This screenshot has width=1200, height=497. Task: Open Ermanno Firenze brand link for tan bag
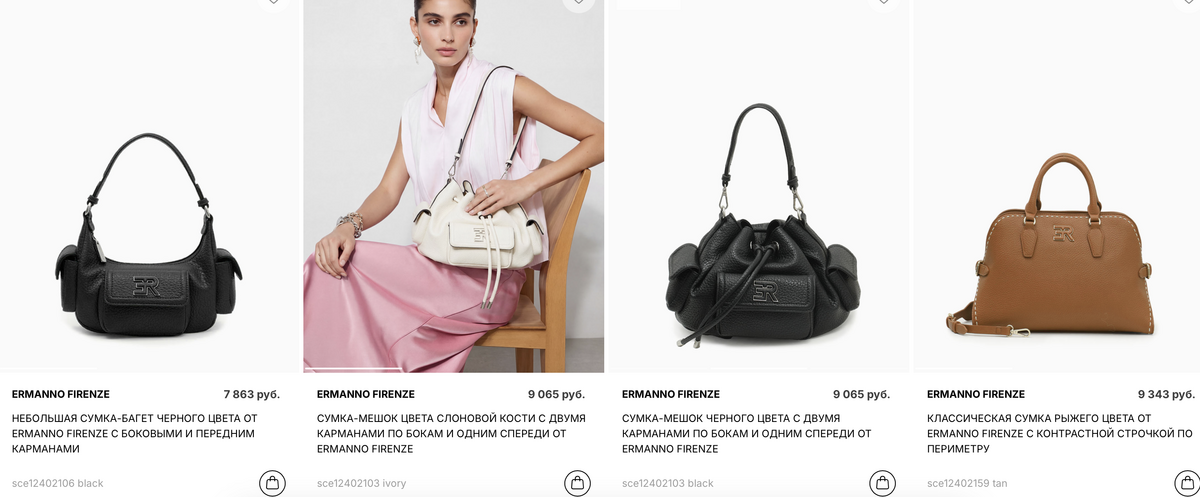(x=976, y=394)
